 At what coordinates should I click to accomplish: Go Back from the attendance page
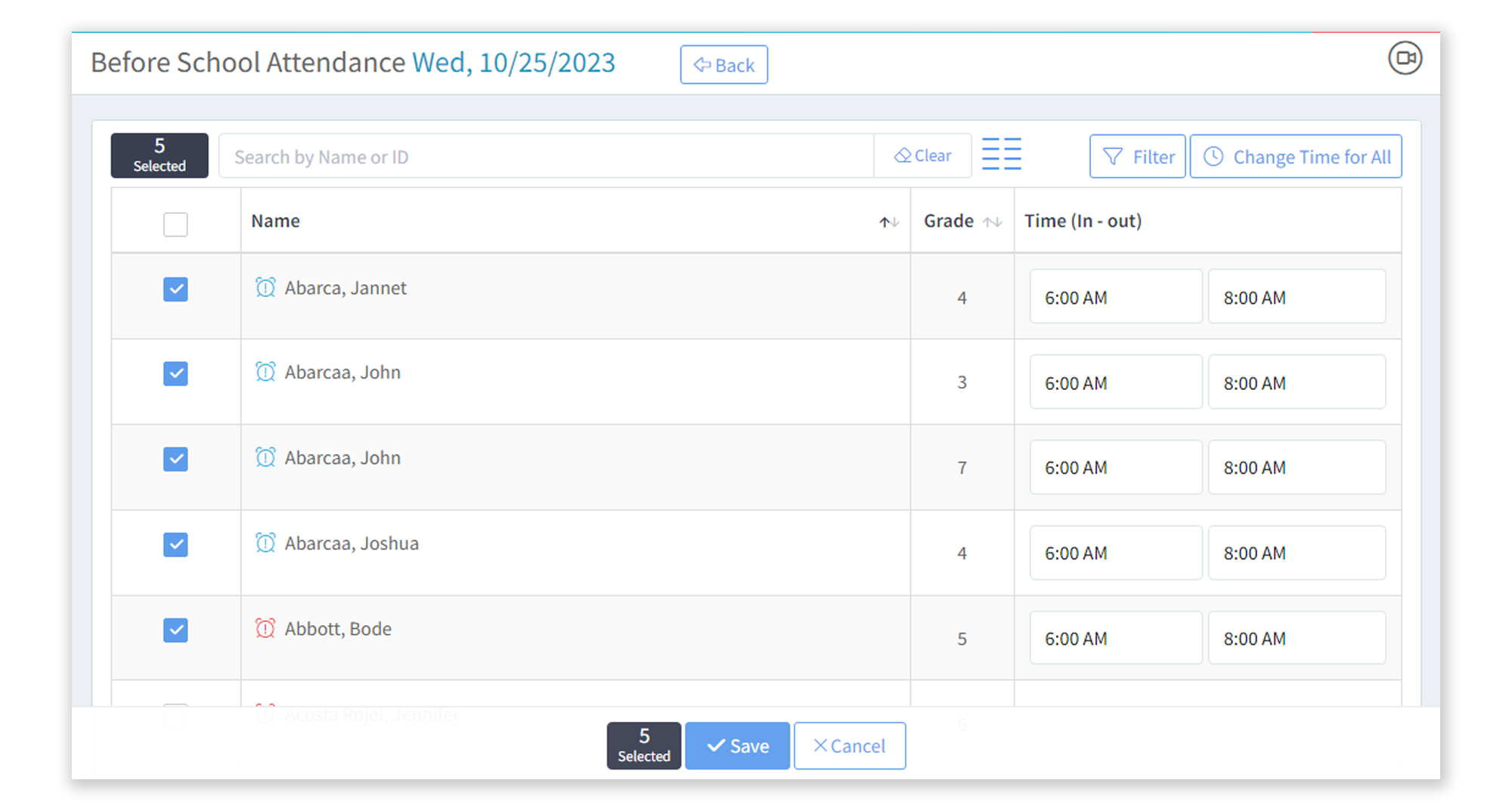coord(723,65)
